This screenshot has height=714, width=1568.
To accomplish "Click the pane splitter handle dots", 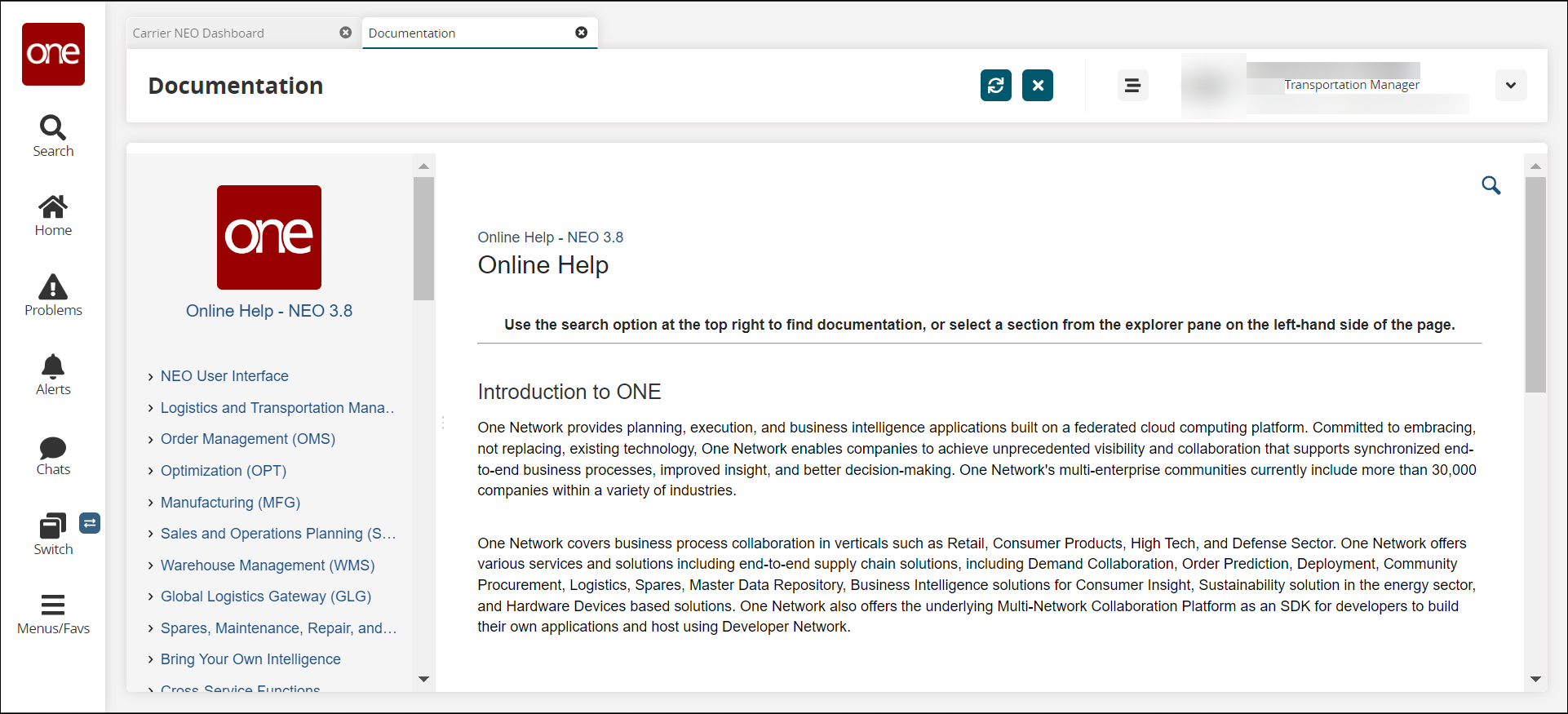I will (x=443, y=423).
